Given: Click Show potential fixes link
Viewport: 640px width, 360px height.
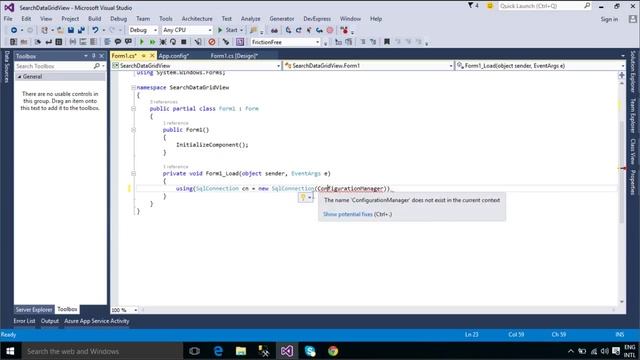Looking at the screenshot, I should (348, 214).
